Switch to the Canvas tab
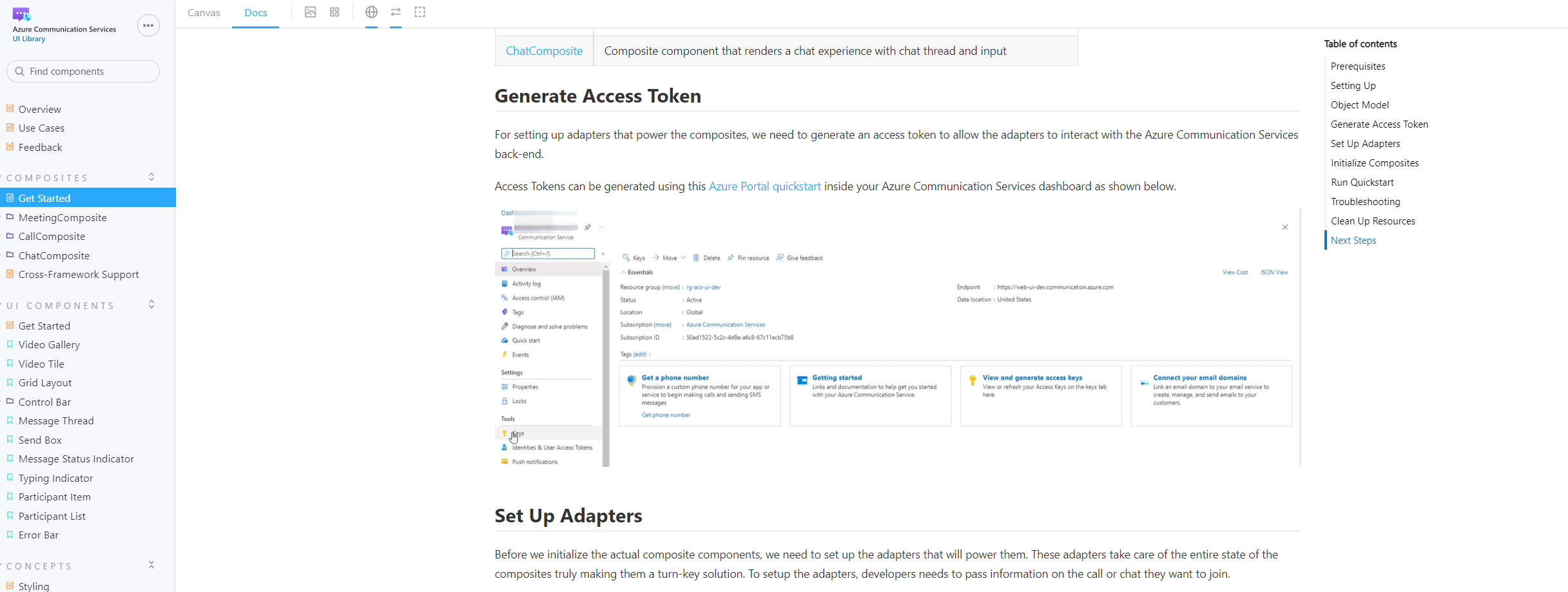Screen dimensions: 1568x592 [203, 12]
